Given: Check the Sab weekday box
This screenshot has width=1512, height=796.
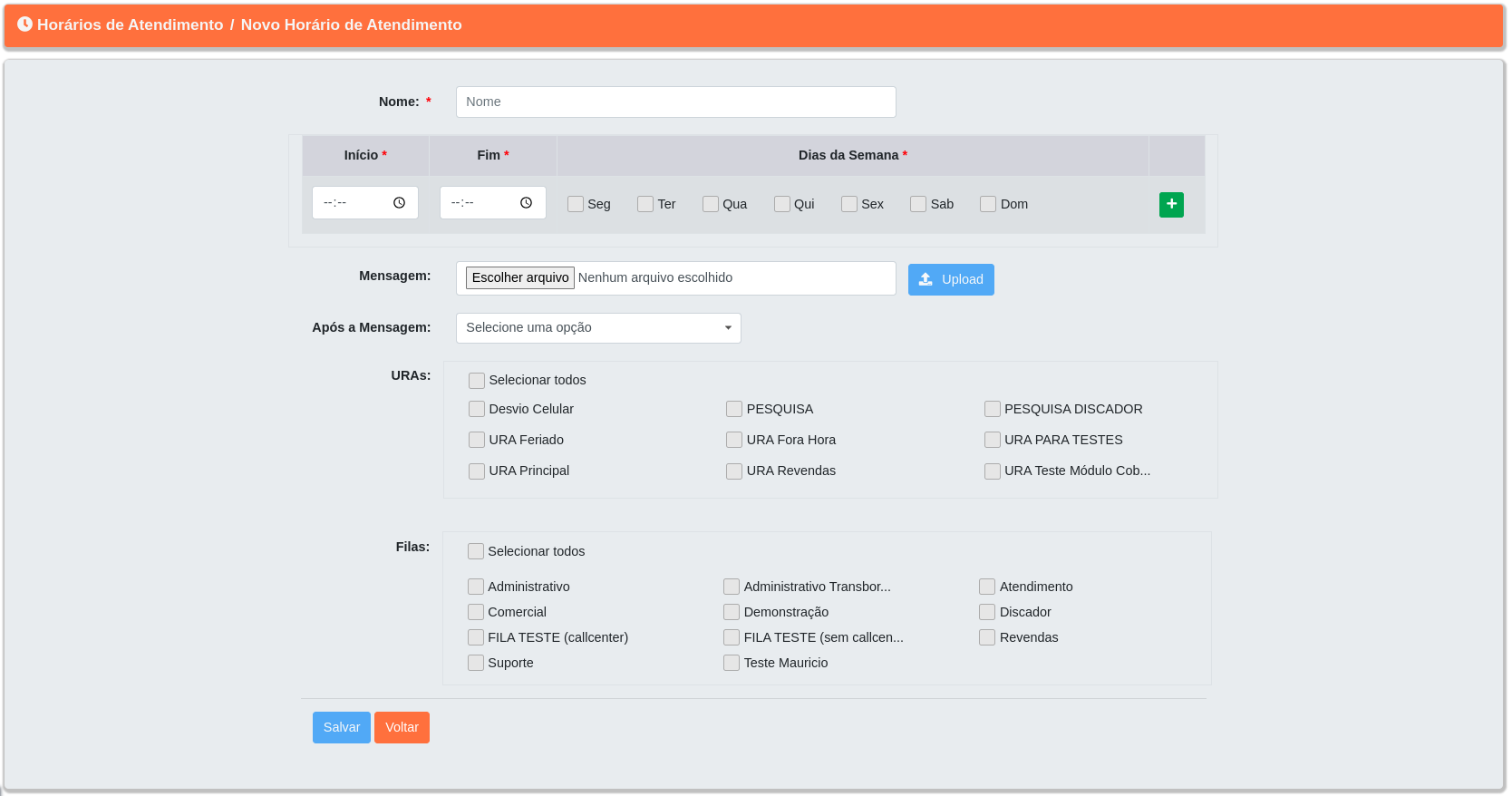Looking at the screenshot, I should pos(918,204).
